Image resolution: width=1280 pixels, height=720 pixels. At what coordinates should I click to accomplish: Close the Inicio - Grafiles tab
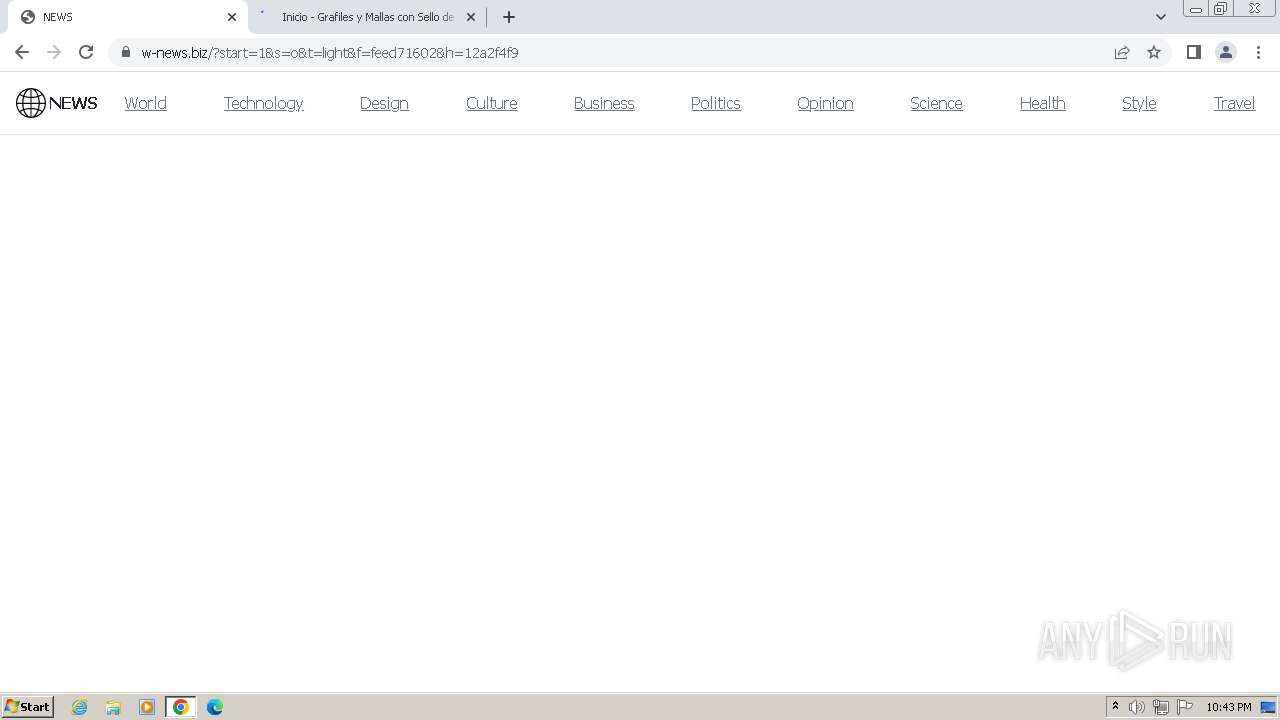point(471,17)
